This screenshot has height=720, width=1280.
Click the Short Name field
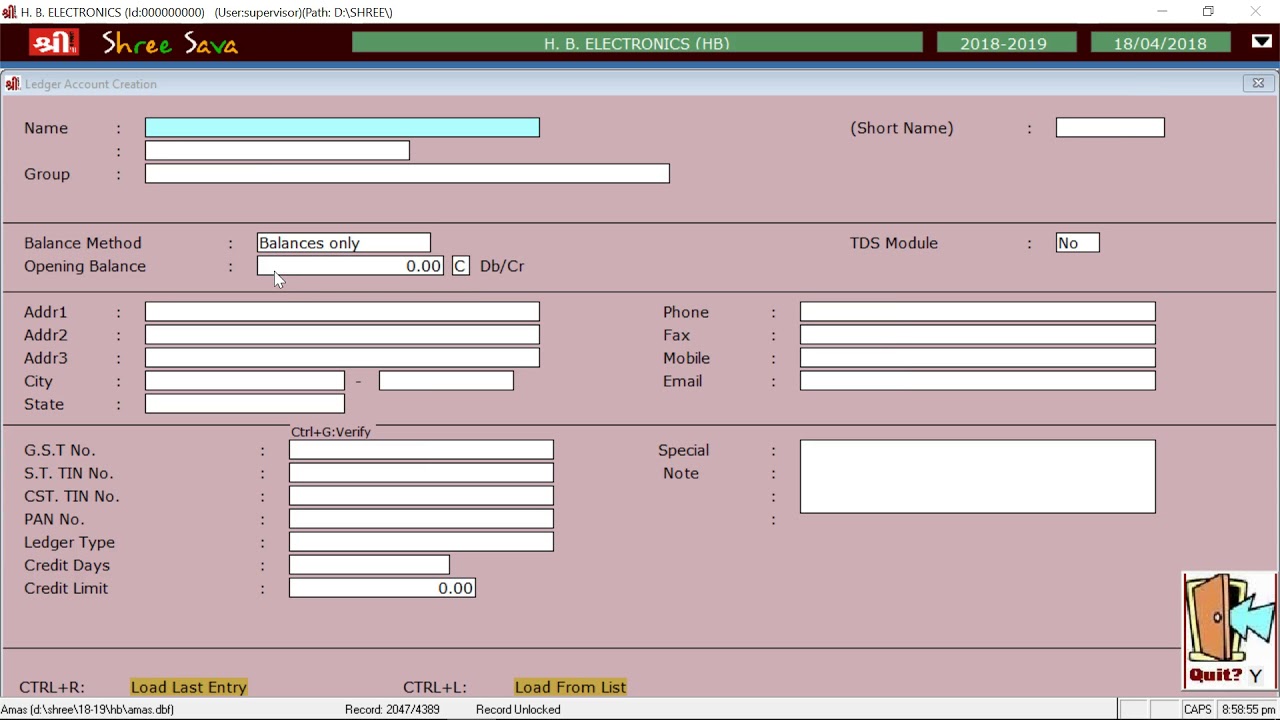tap(1110, 128)
